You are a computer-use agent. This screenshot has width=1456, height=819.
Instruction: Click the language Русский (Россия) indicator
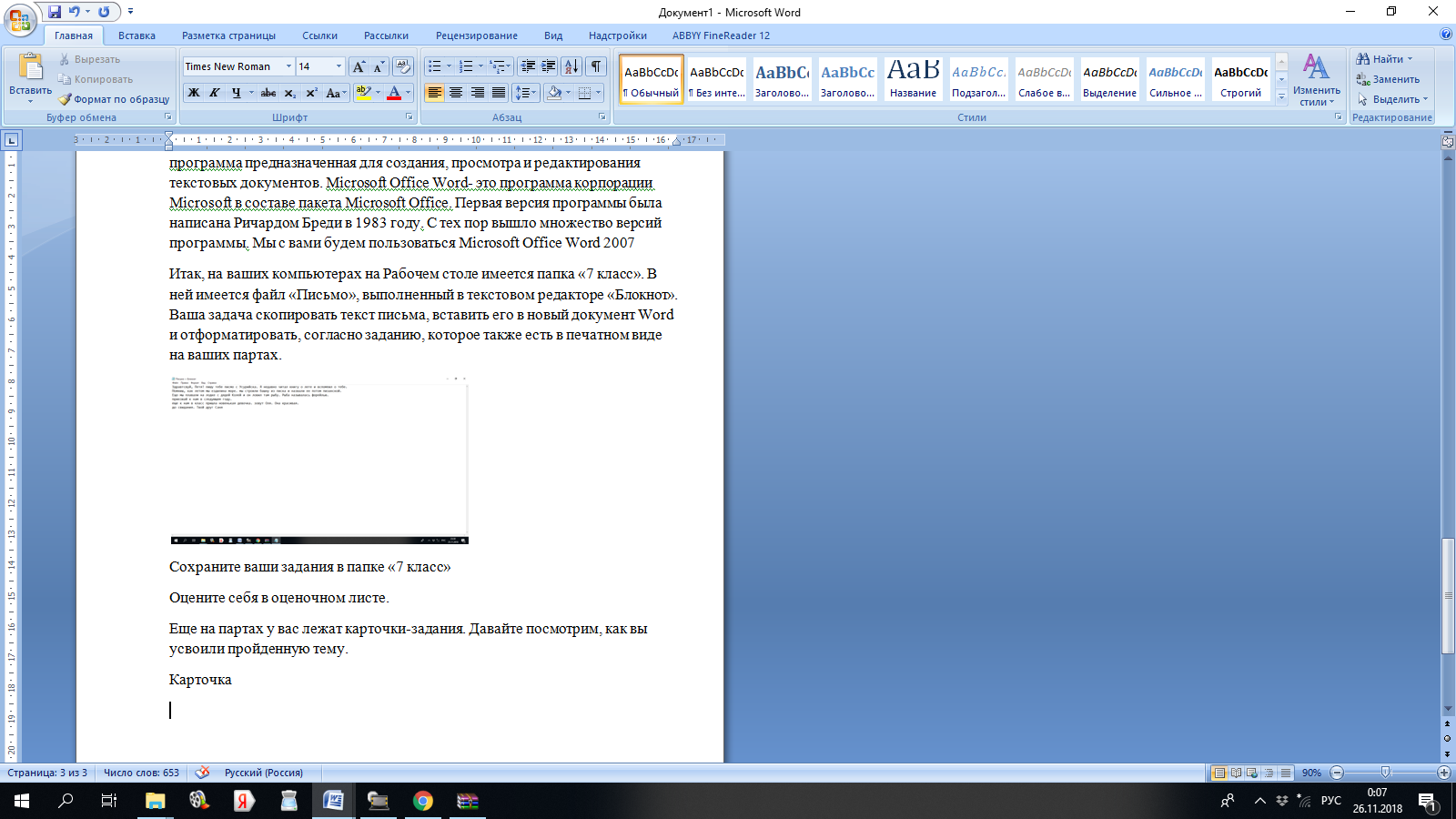(x=264, y=773)
